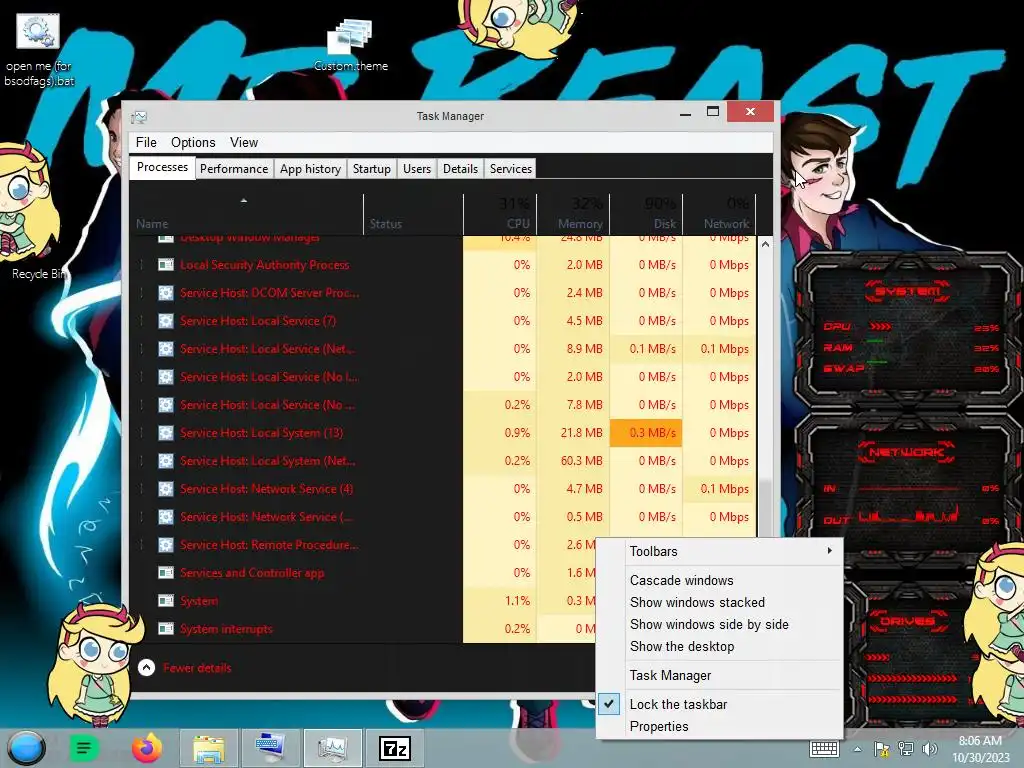This screenshot has height=768, width=1024.
Task: Click the System interrupts icon
Action: [x=166, y=629]
